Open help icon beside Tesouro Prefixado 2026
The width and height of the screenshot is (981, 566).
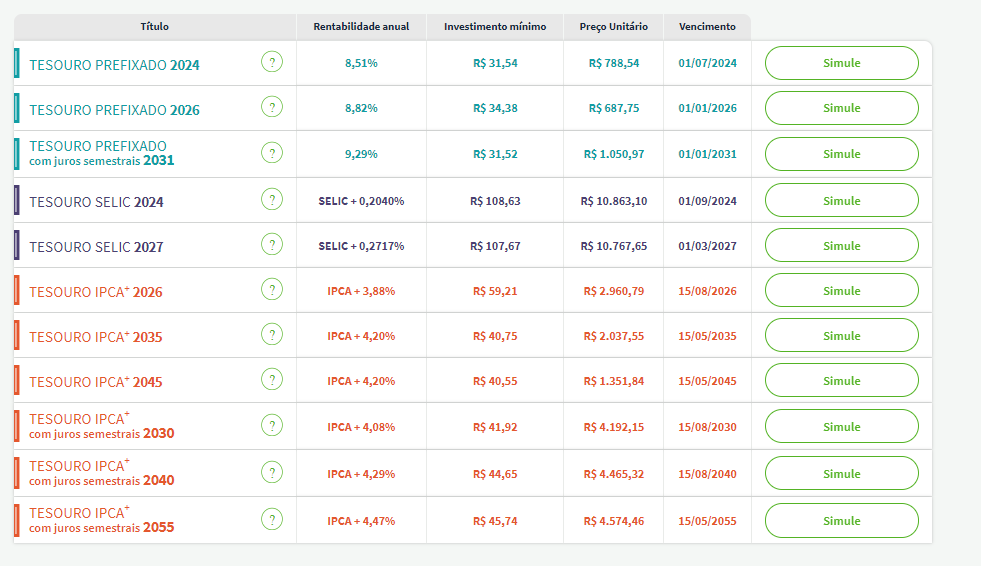coord(272,108)
